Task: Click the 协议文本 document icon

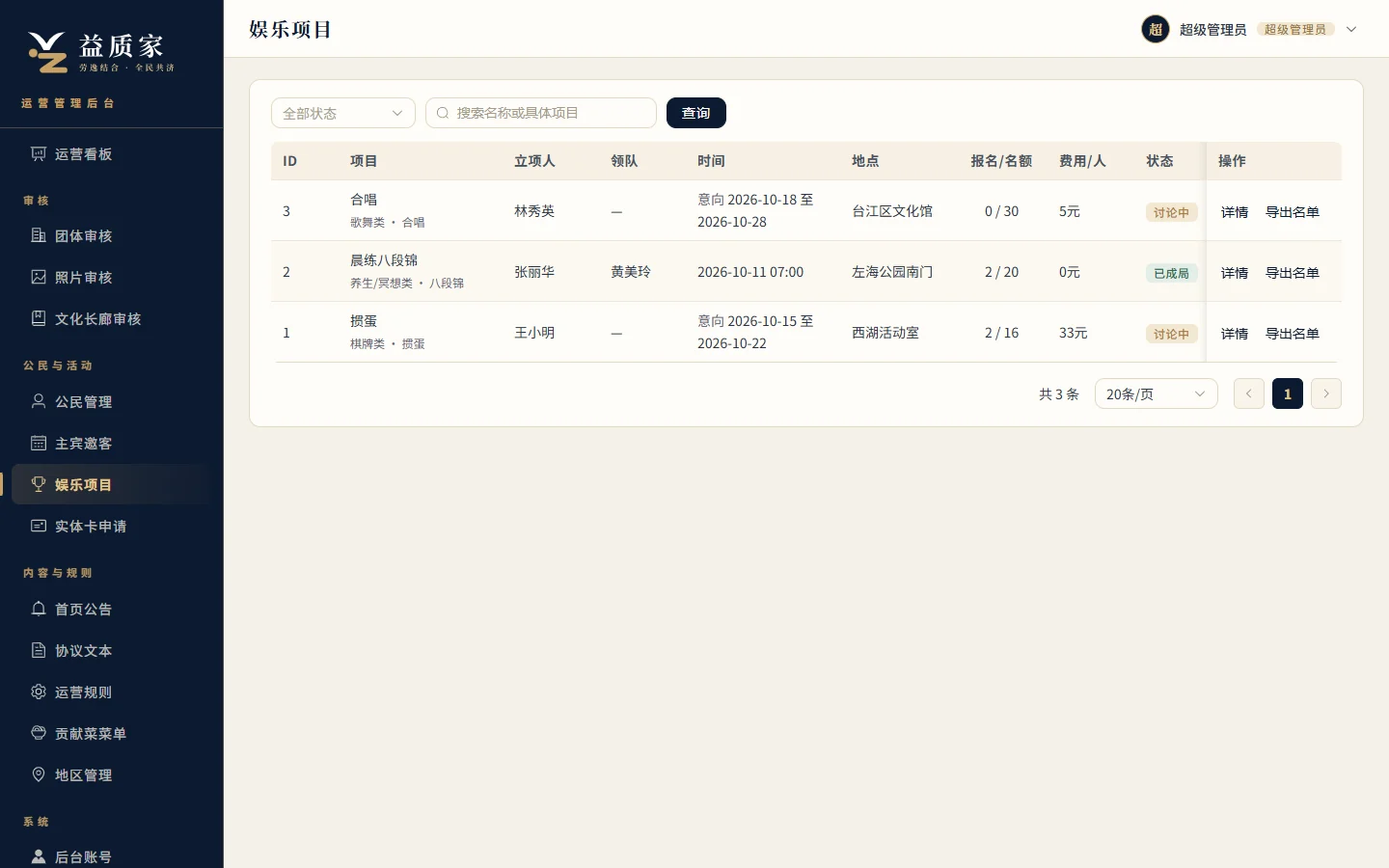Action: point(39,651)
